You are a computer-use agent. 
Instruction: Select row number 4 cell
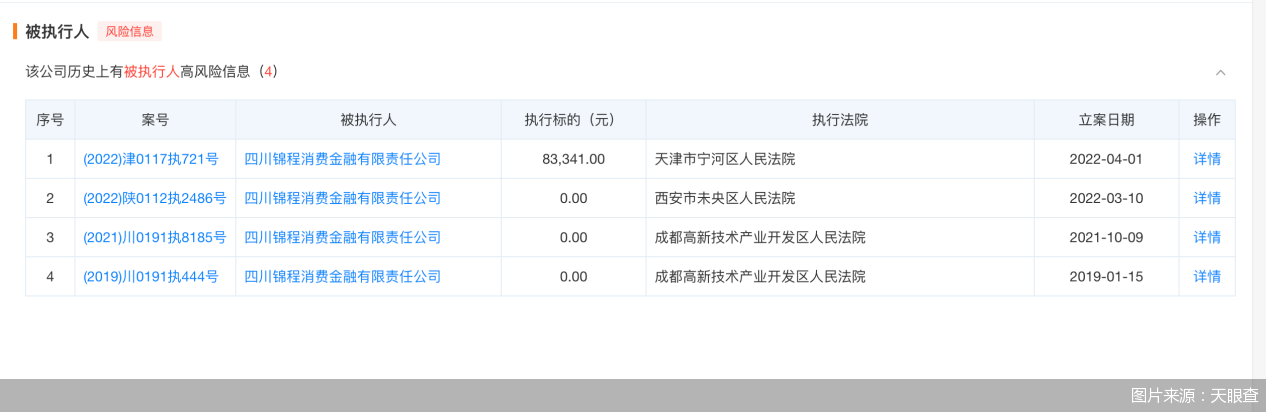[x=50, y=276]
